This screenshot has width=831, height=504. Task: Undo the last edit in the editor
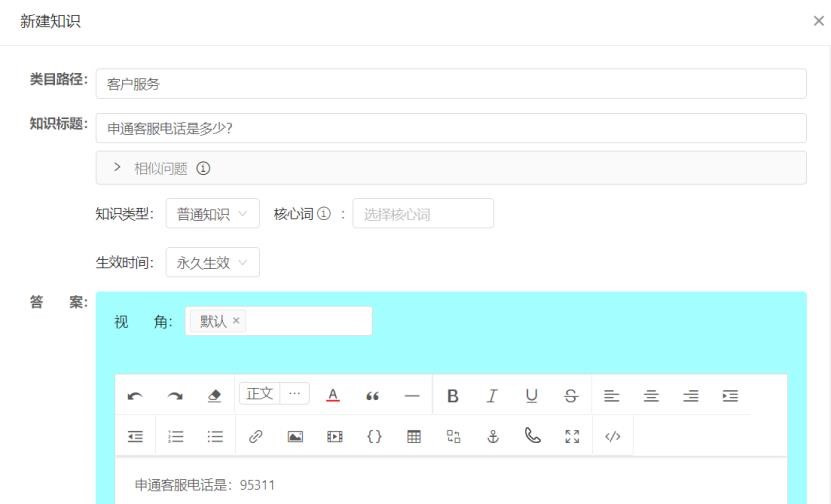135,396
